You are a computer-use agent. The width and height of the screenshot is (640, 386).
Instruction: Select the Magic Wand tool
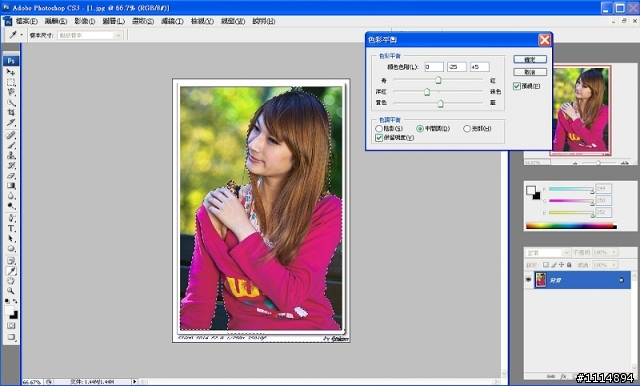pyautogui.click(x=11, y=102)
